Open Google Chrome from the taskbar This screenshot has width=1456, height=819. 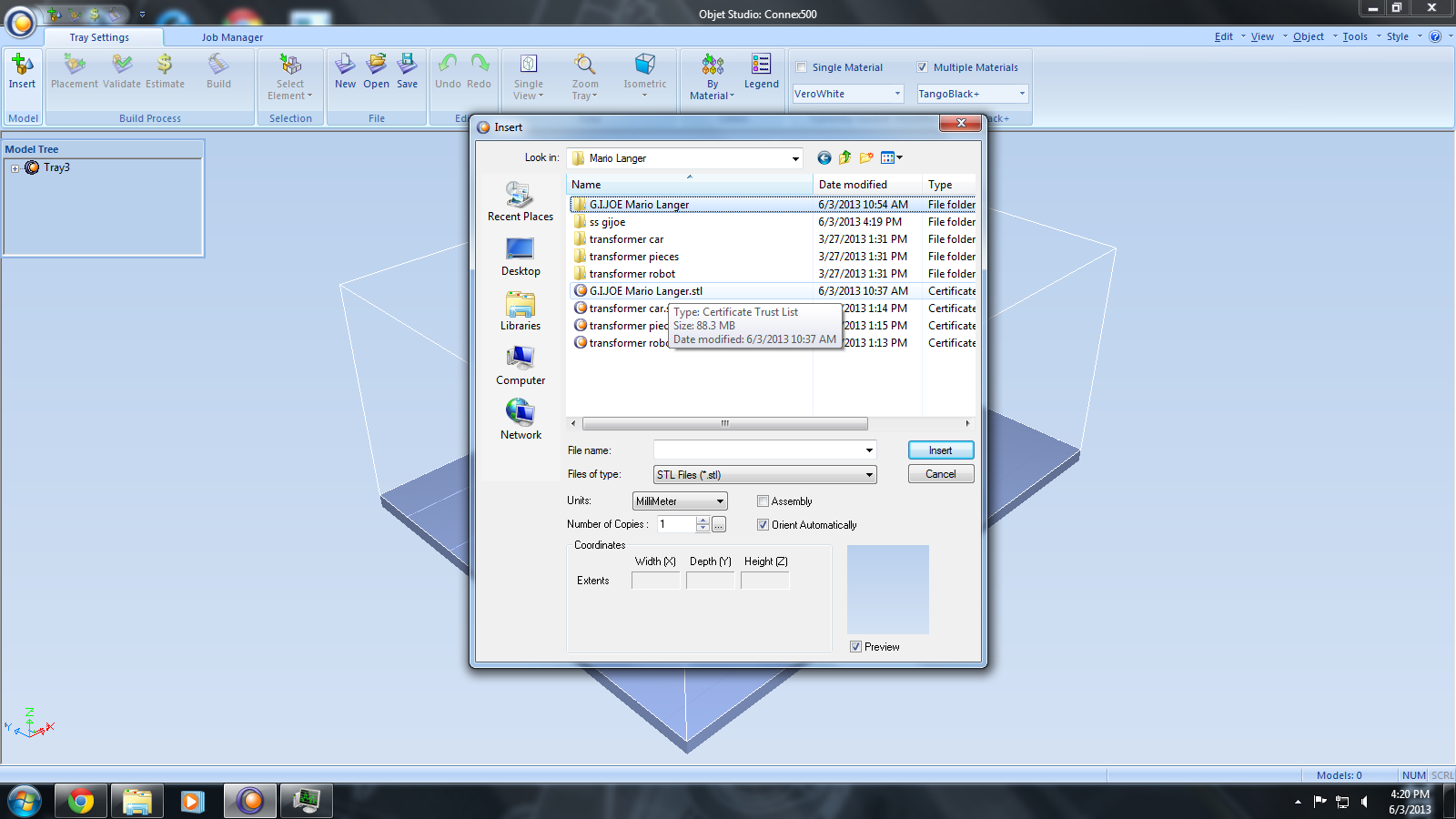80,801
